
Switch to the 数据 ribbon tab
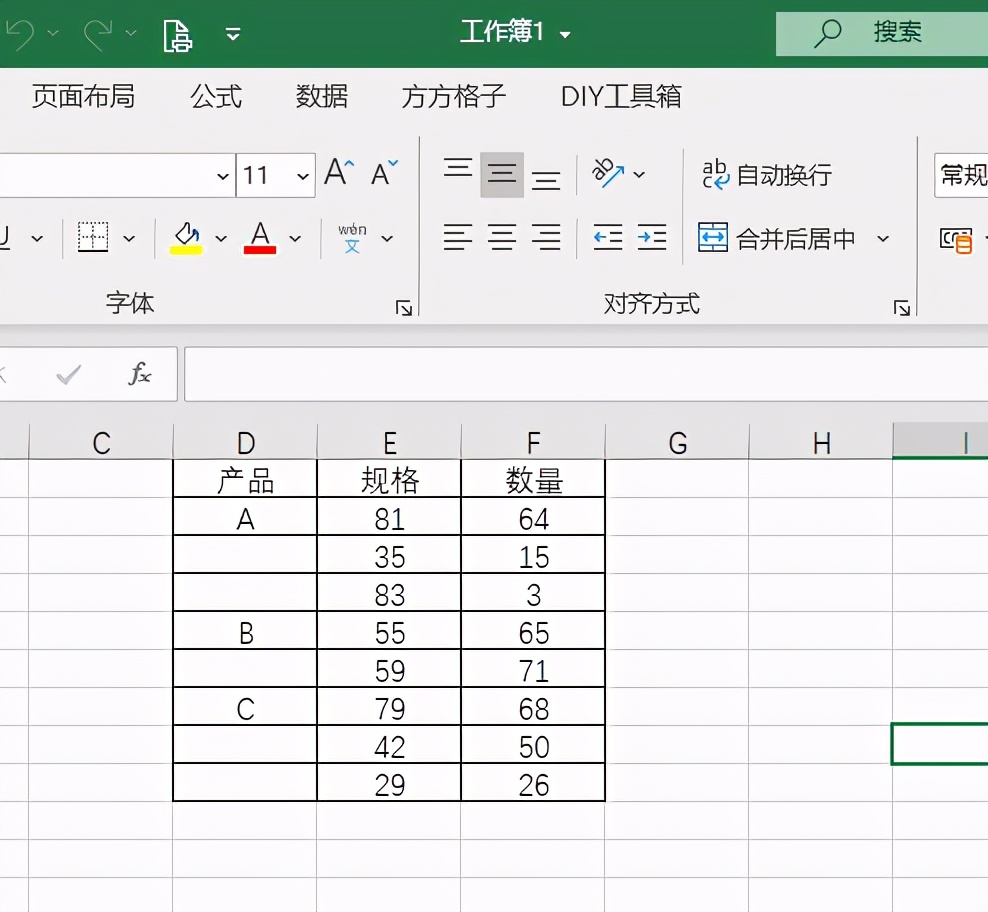point(322,97)
